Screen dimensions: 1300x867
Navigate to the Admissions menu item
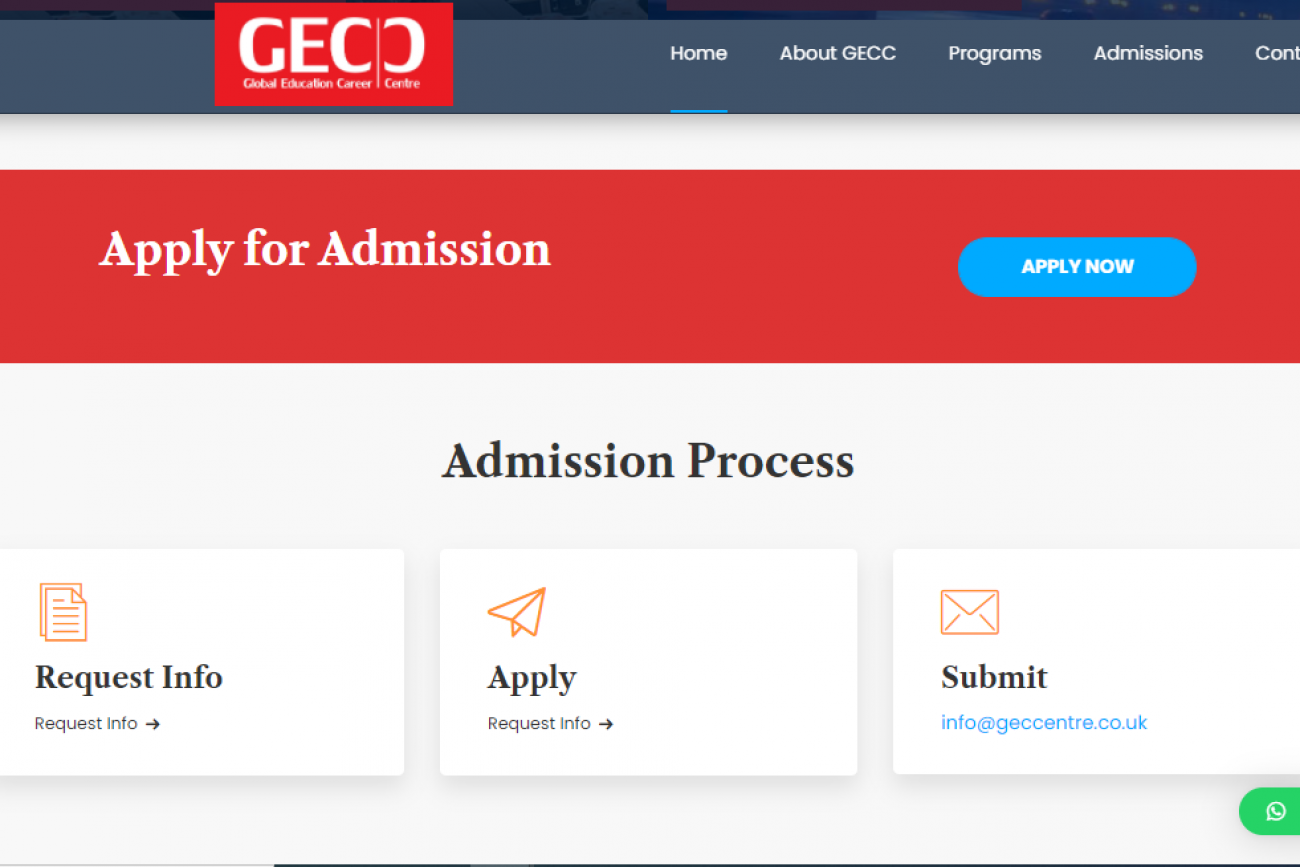click(1148, 54)
